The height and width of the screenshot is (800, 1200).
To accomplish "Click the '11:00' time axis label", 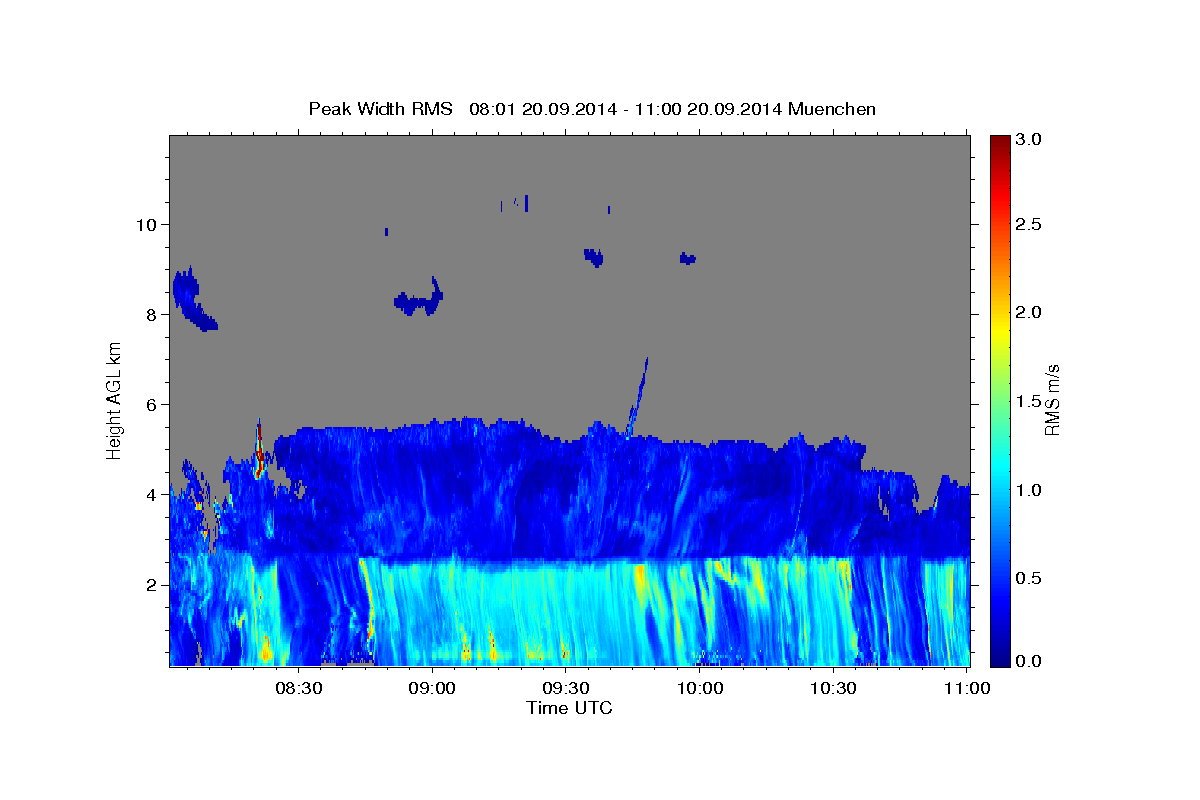I will click(x=966, y=689).
